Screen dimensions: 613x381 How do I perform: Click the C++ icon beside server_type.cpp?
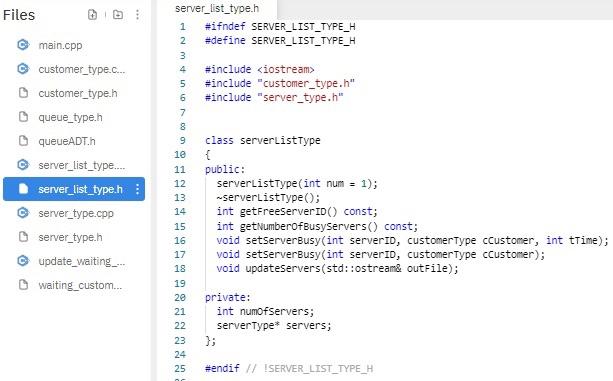click(x=23, y=213)
